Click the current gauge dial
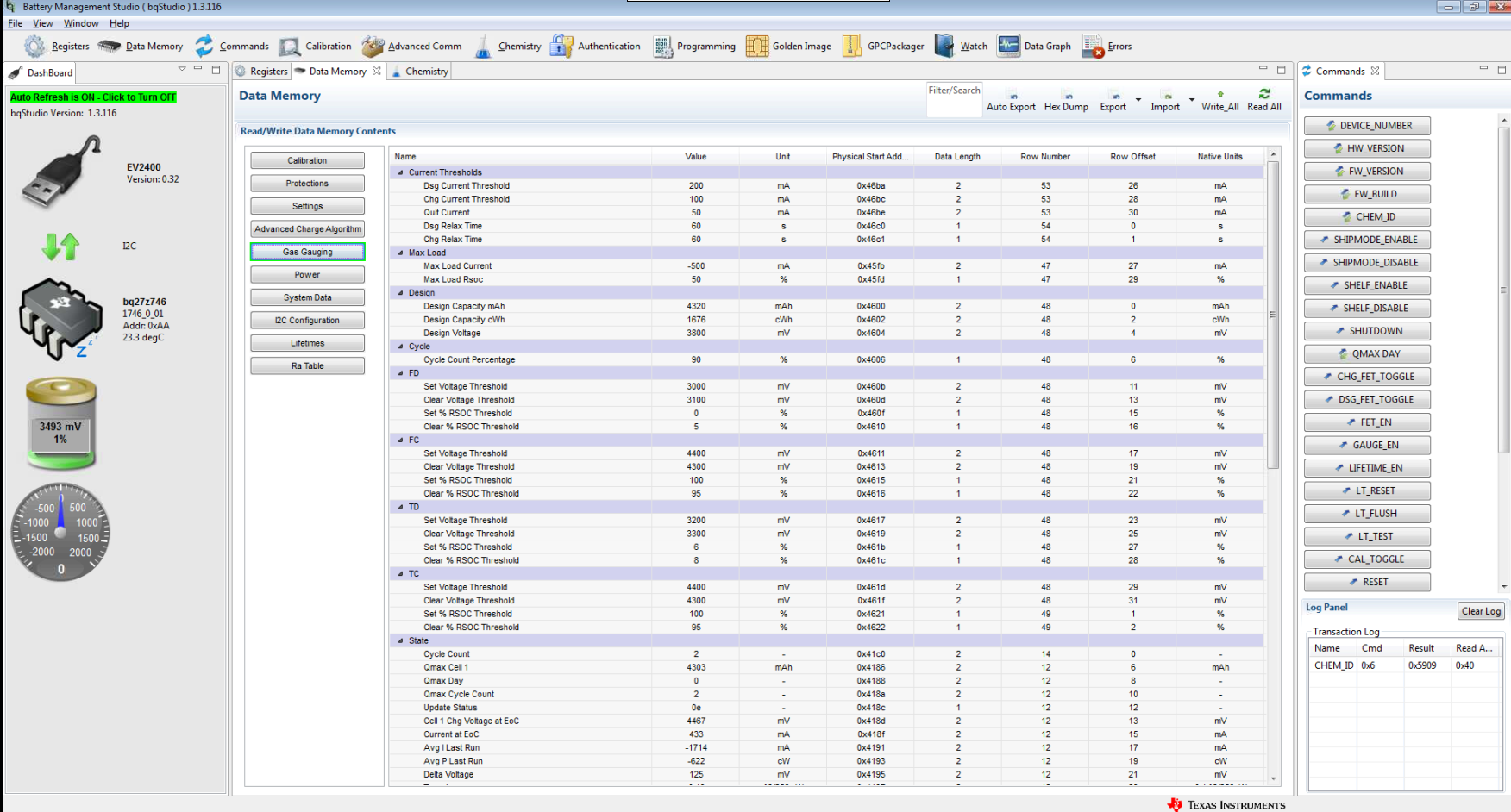The image size is (1511, 812). coord(60,532)
